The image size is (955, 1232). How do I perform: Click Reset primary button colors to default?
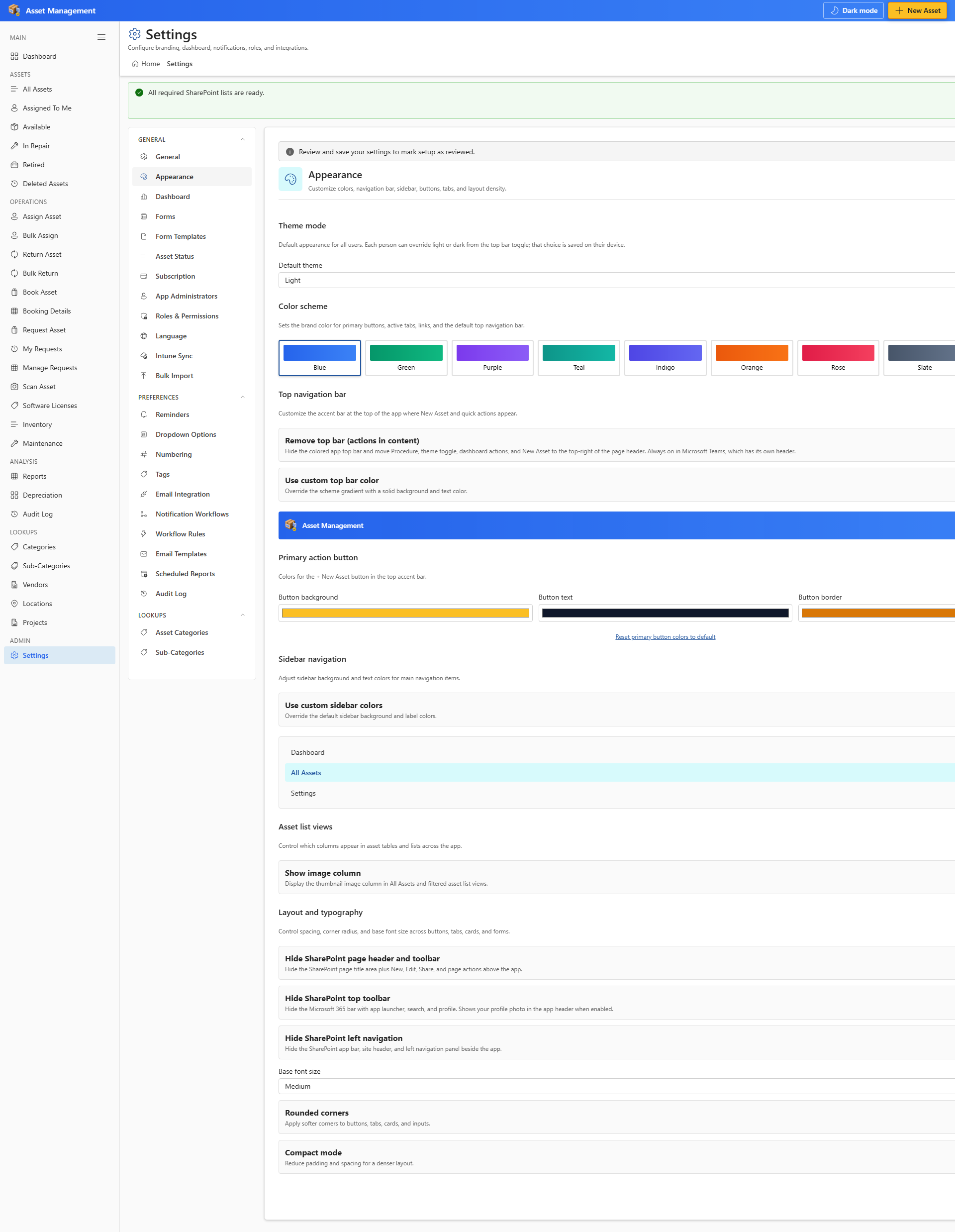pos(665,636)
